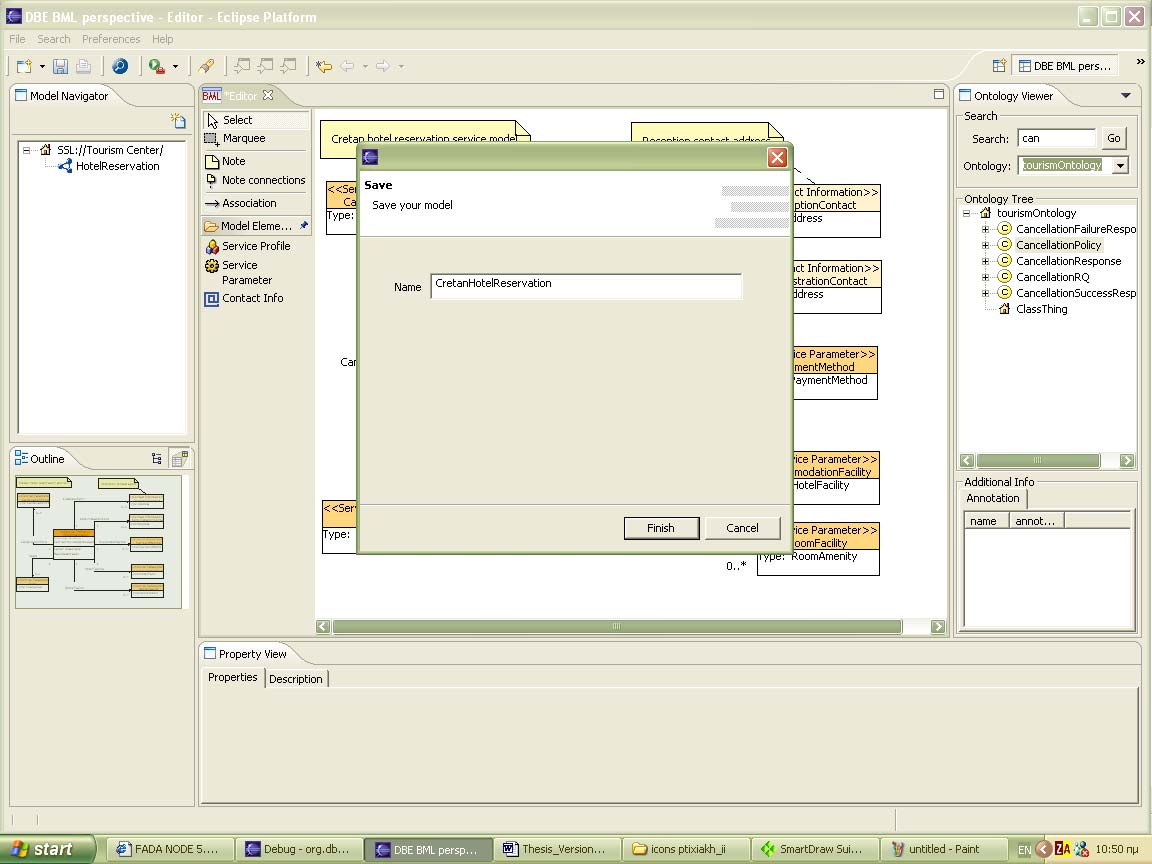Screen dimensions: 1152x864
Task: Open the Search menu
Action: 54,39
